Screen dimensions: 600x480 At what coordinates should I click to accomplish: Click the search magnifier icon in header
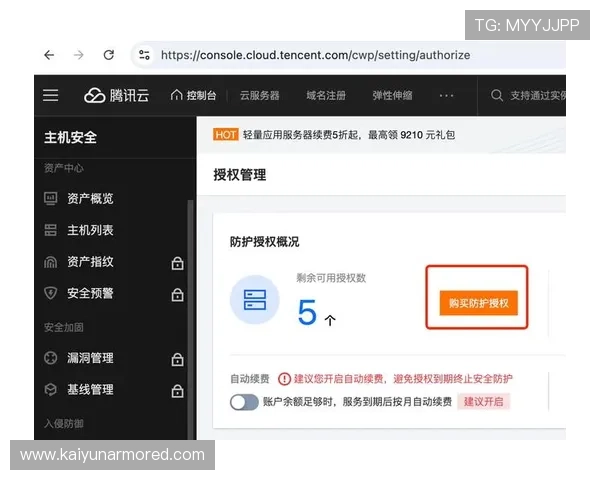click(497, 95)
